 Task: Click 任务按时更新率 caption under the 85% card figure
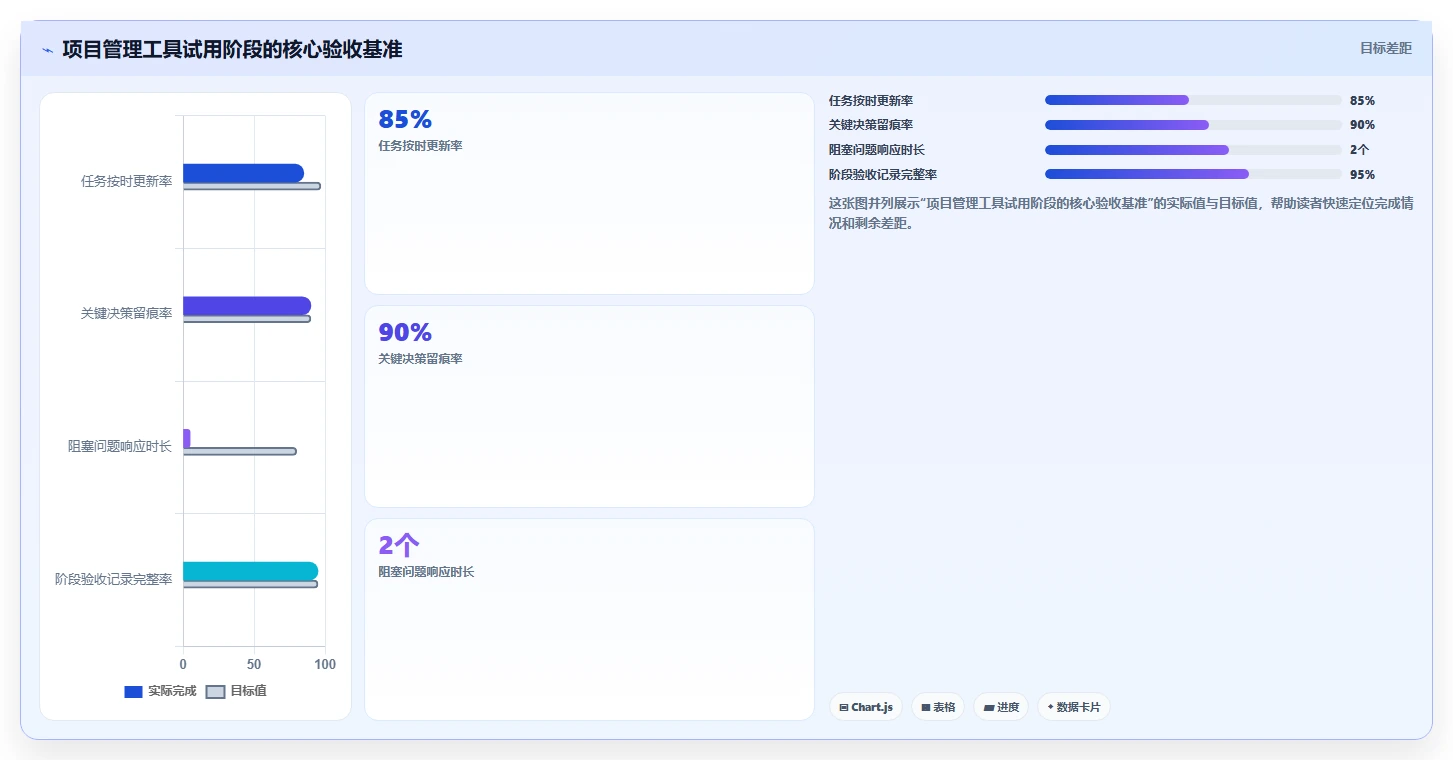tap(420, 146)
